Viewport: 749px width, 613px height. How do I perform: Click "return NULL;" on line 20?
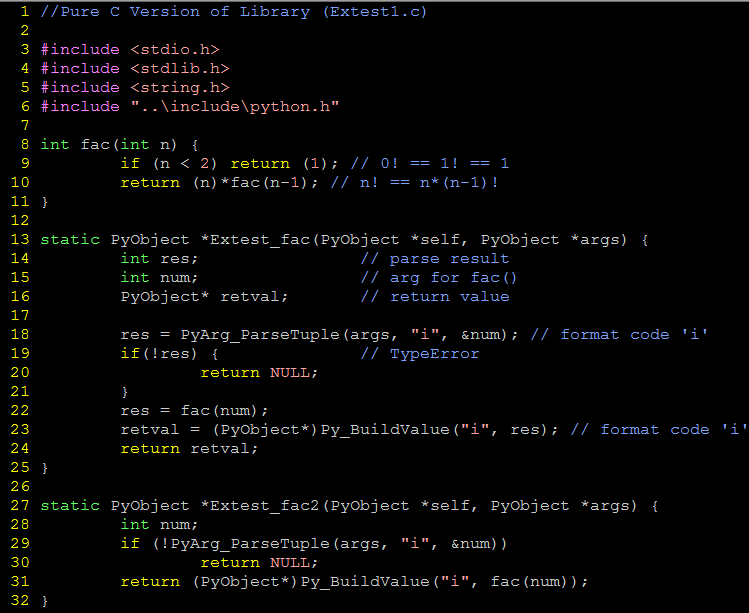click(x=259, y=373)
